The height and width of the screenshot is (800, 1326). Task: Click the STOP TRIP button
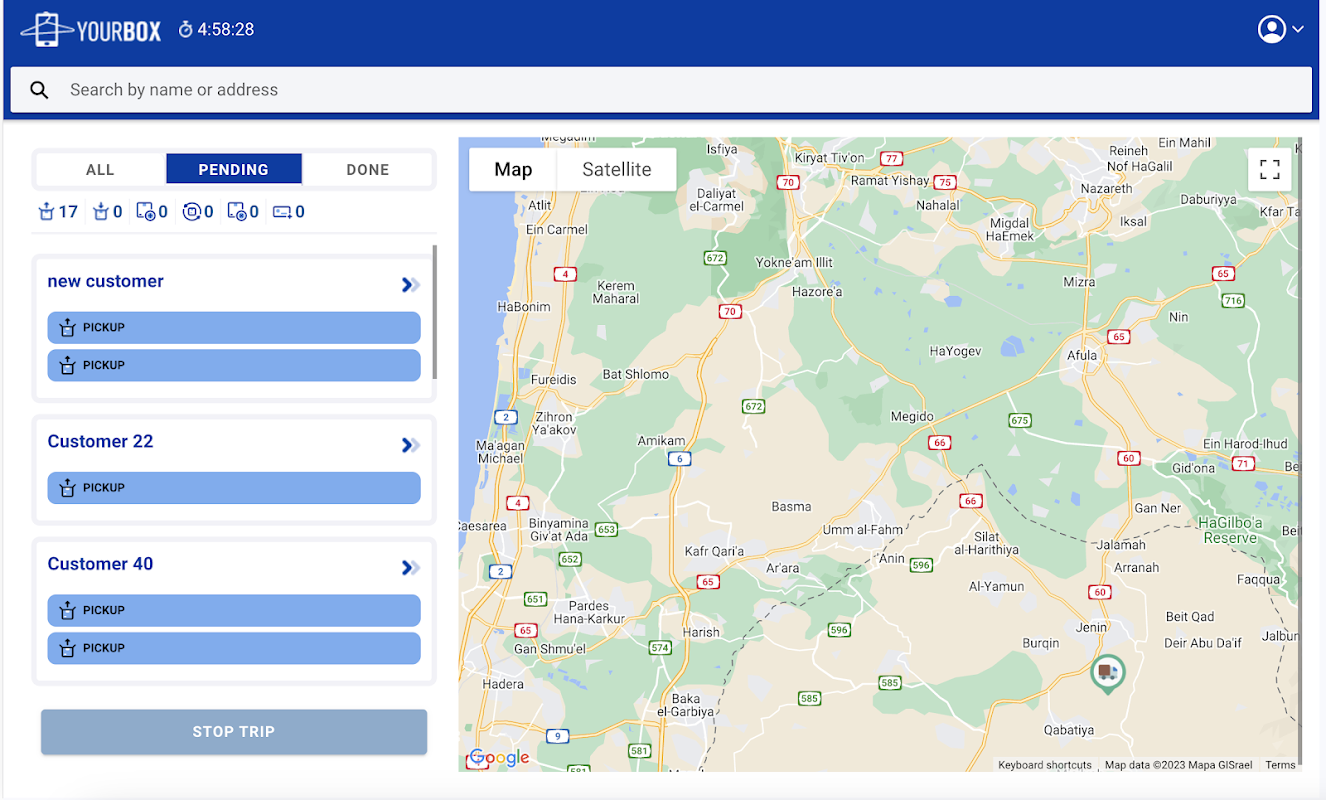click(234, 732)
